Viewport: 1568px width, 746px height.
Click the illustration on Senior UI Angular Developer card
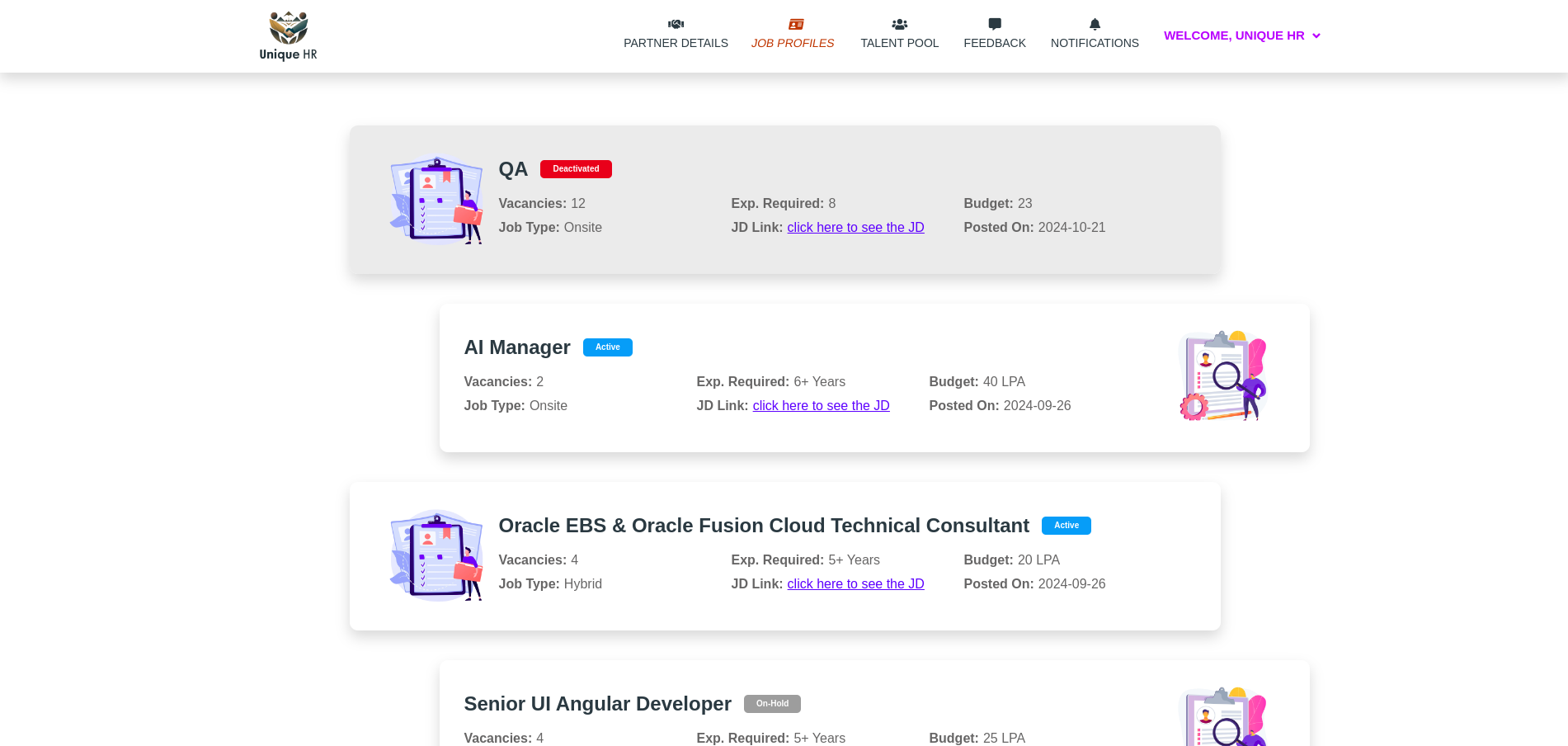(1223, 716)
